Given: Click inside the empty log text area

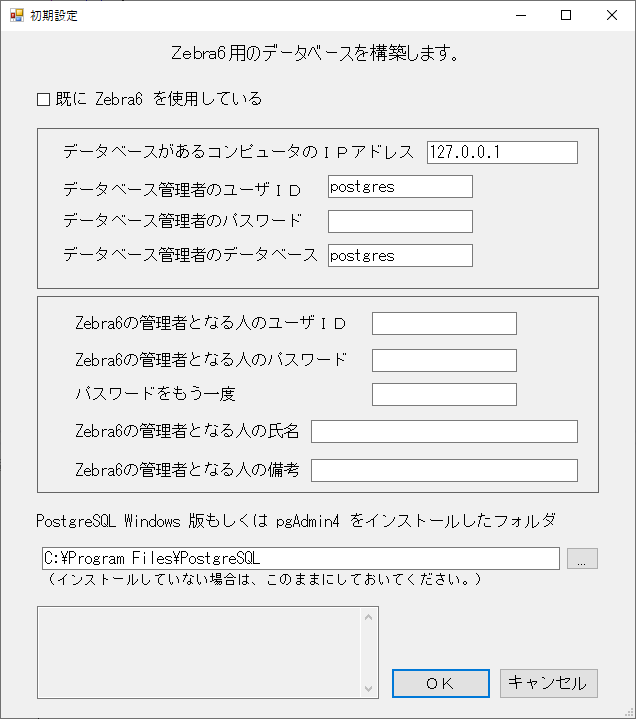Looking at the screenshot, I should click(199, 653).
